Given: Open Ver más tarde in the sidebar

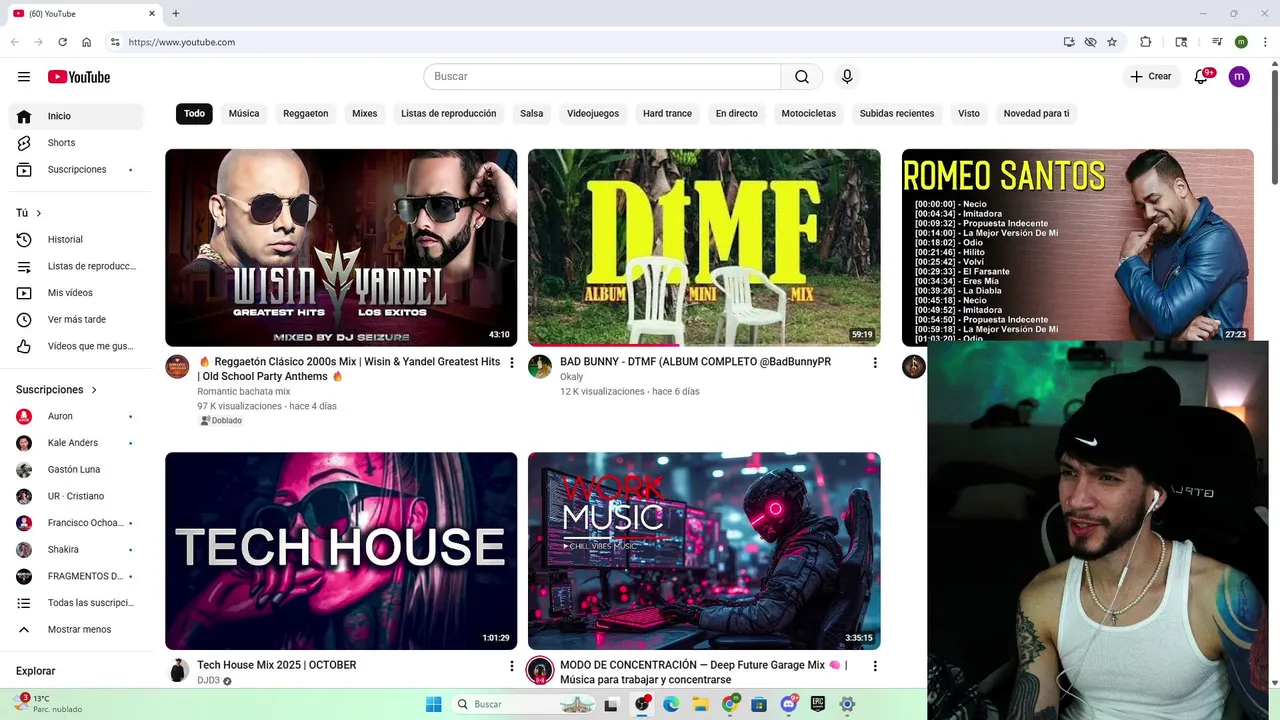Looking at the screenshot, I should [76, 320].
